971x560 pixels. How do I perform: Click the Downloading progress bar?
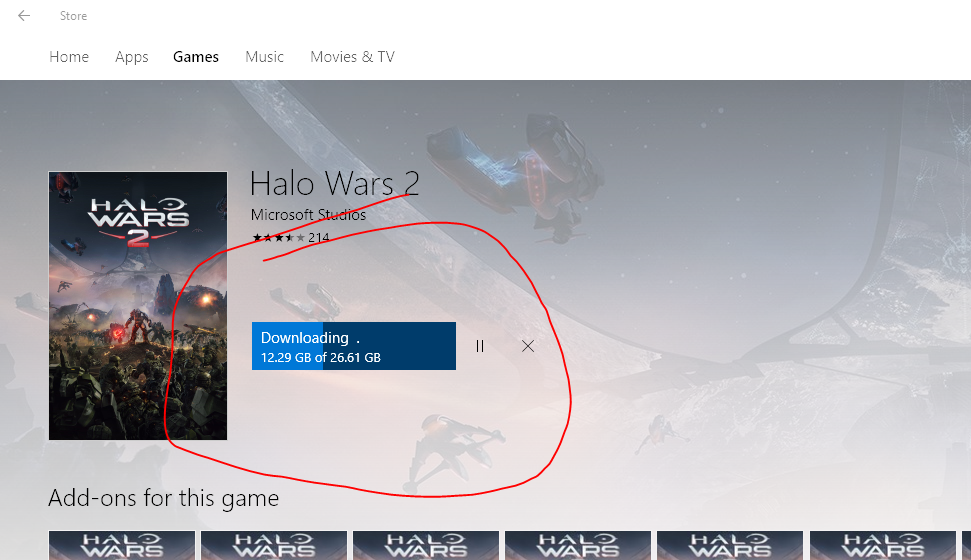click(354, 346)
